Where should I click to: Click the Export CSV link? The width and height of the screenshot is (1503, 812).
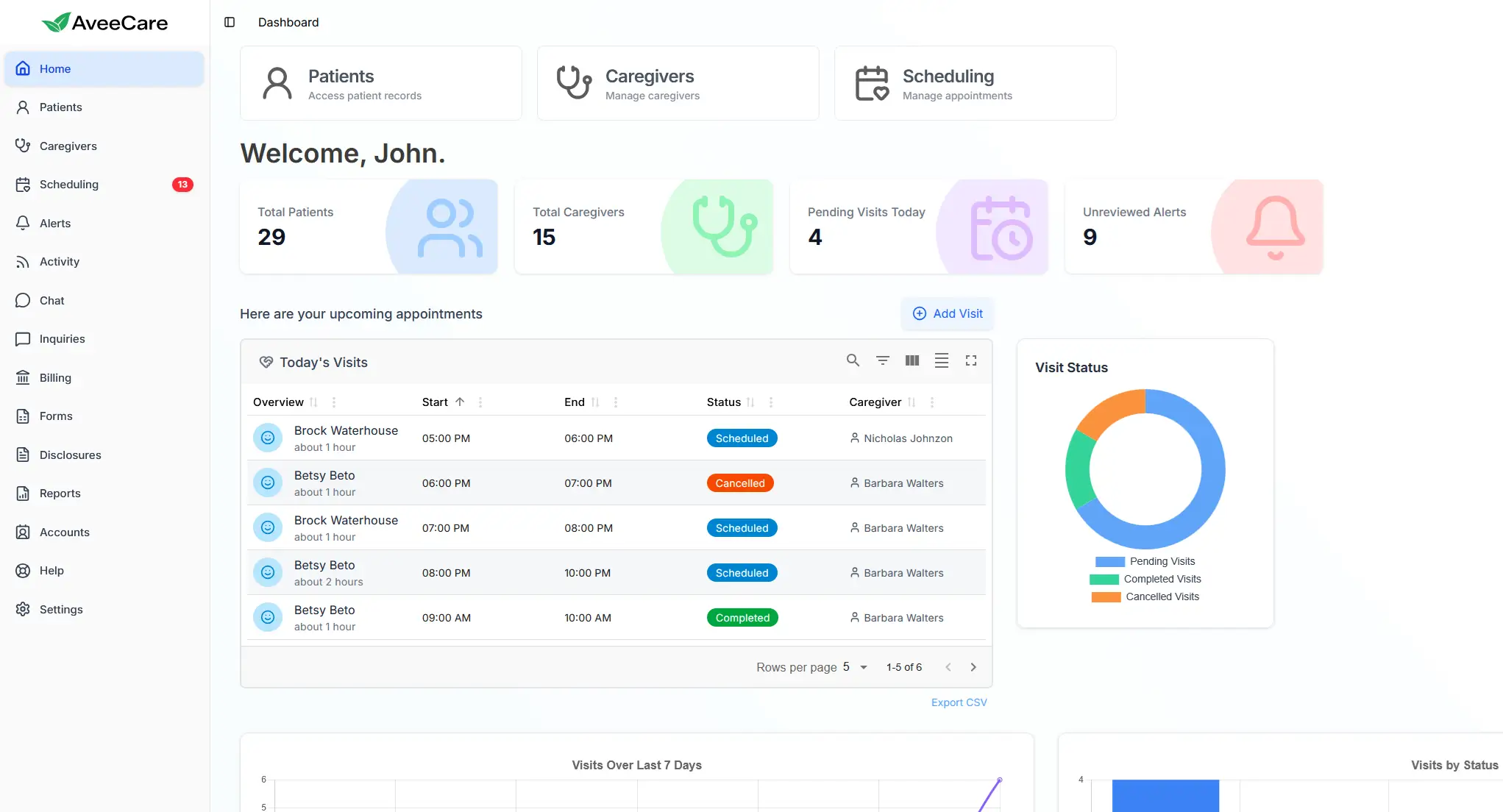(959, 702)
